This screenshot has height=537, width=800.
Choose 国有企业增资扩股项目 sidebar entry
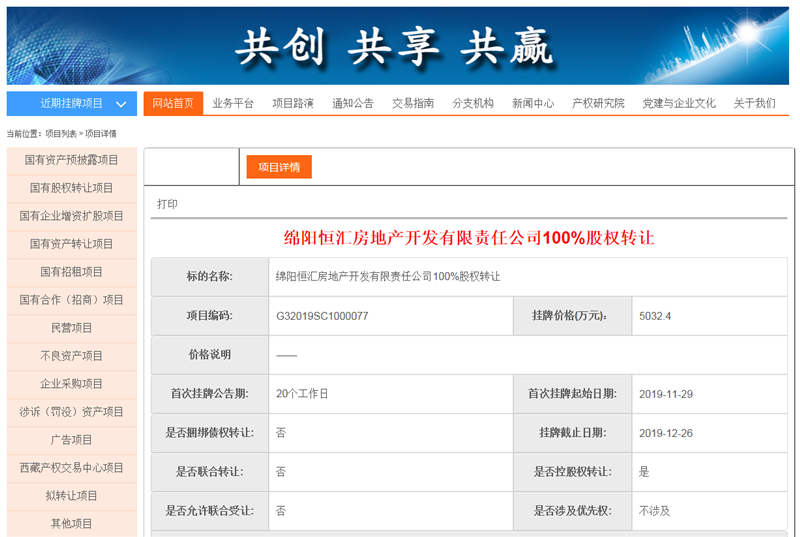(71, 216)
